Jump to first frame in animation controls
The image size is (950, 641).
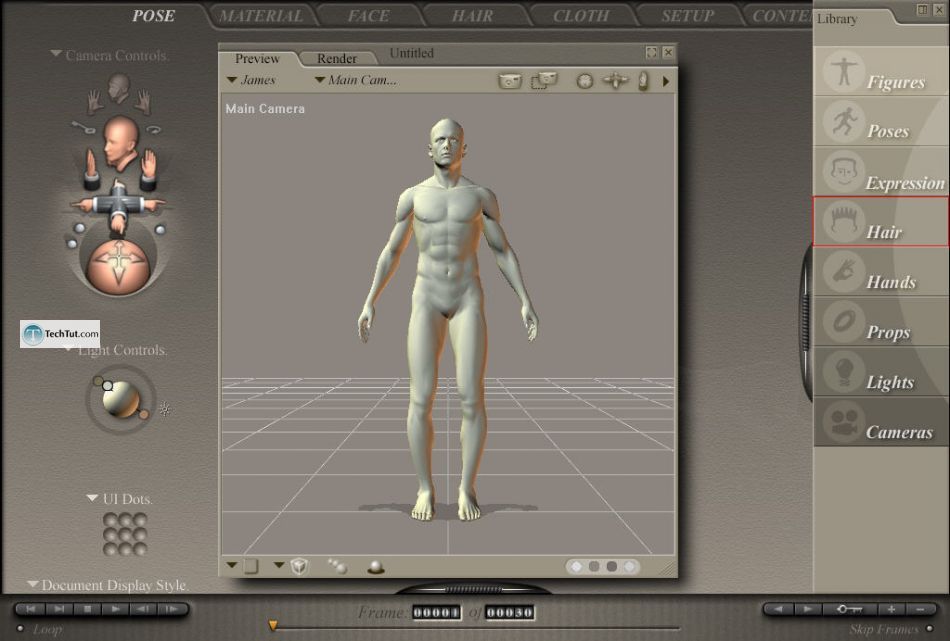[32, 609]
